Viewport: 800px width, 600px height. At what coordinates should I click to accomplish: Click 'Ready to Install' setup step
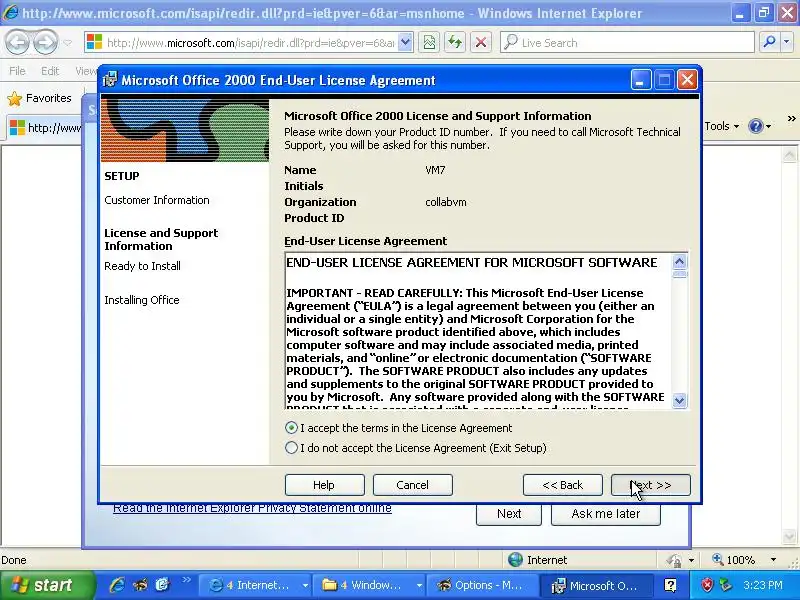pyautogui.click(x=142, y=266)
